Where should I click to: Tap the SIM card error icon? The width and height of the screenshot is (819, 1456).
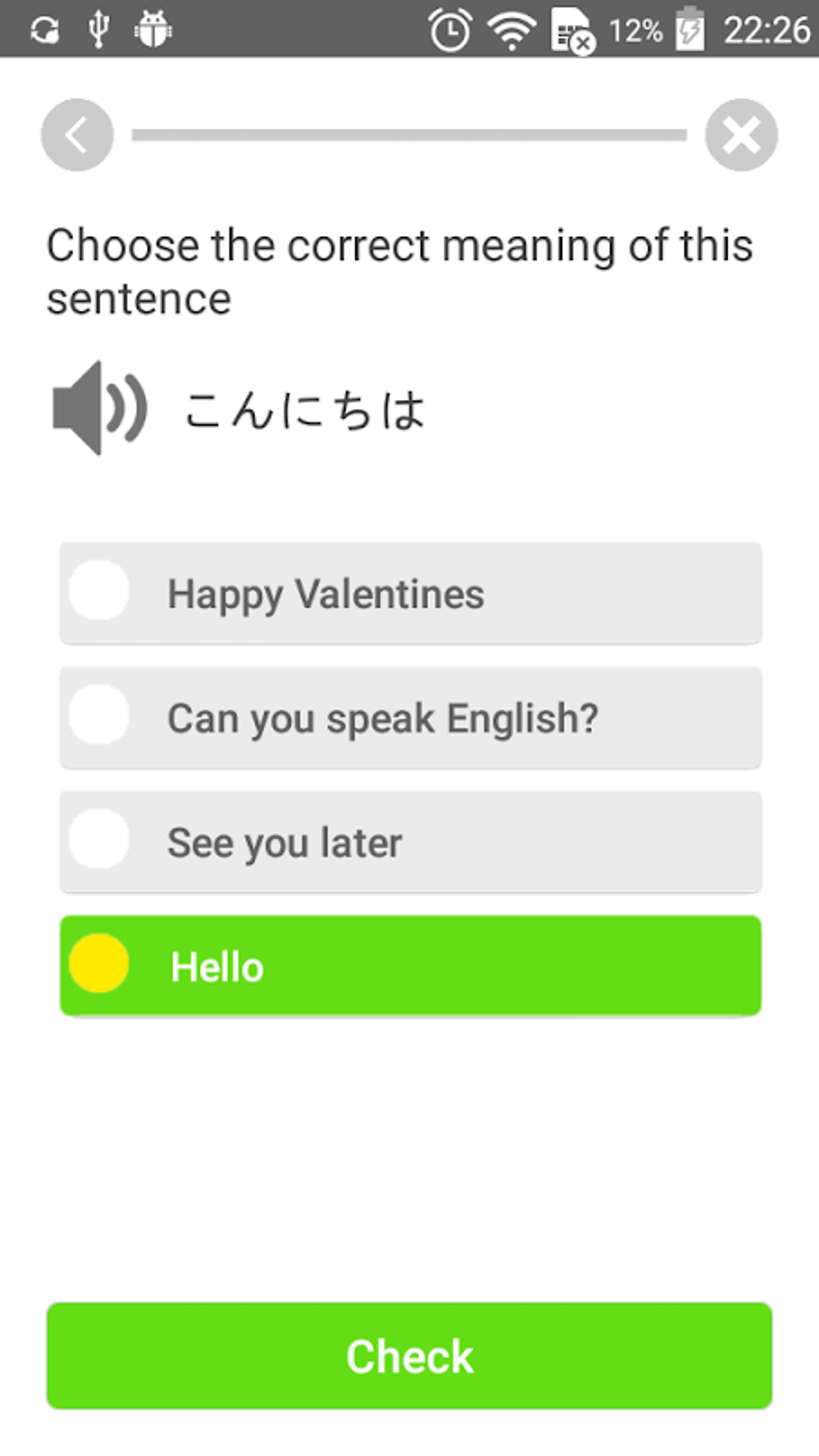(x=572, y=31)
